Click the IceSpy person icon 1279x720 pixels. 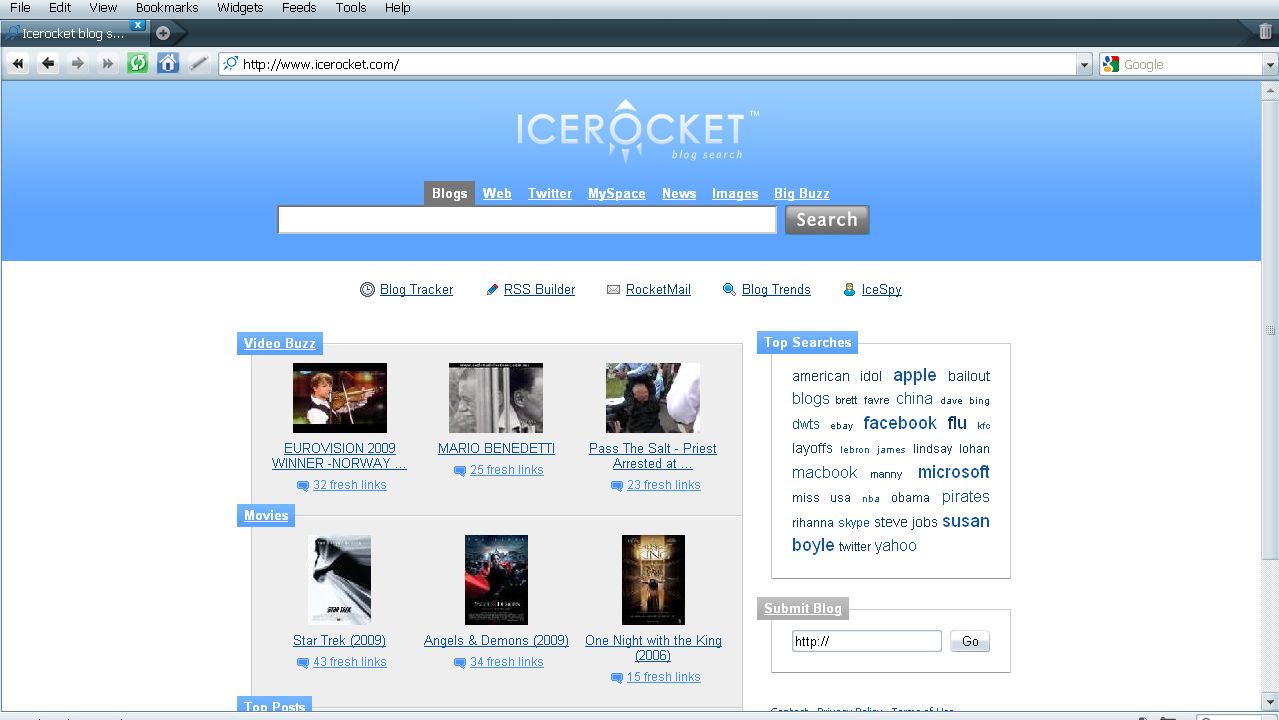pyautogui.click(x=849, y=289)
